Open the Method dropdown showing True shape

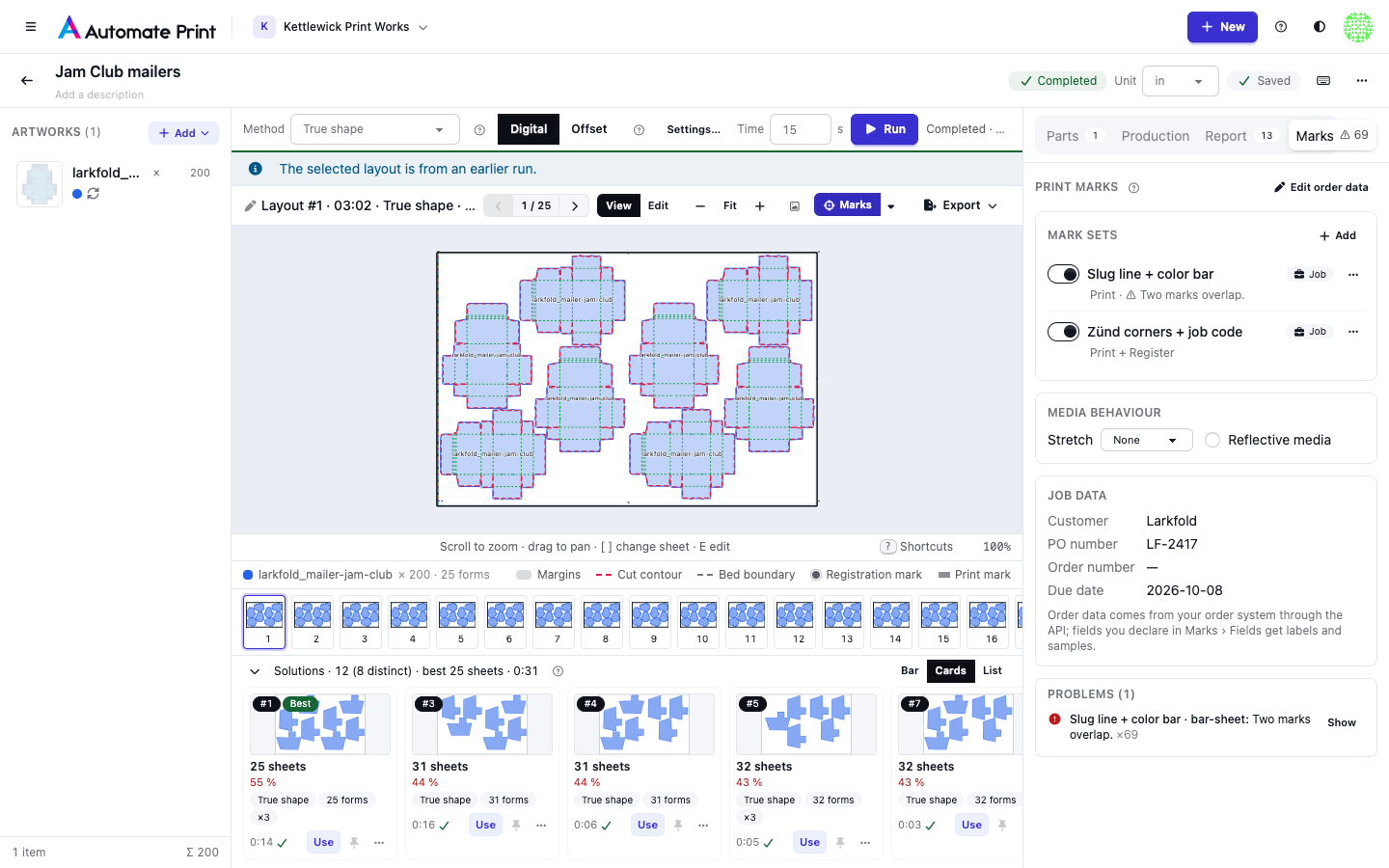374,129
